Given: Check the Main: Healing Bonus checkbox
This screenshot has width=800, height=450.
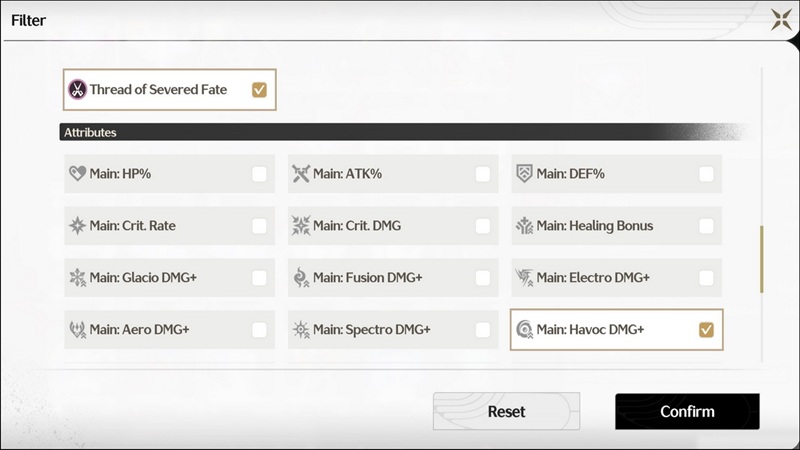Looking at the screenshot, I should [x=706, y=226].
